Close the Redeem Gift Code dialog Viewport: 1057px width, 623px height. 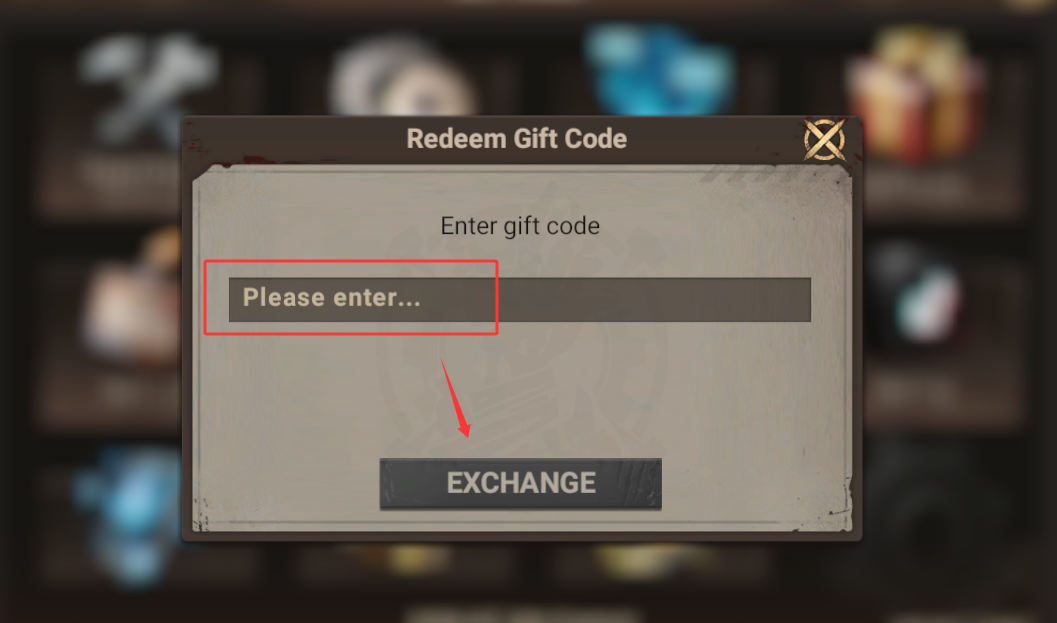pyautogui.click(x=824, y=140)
